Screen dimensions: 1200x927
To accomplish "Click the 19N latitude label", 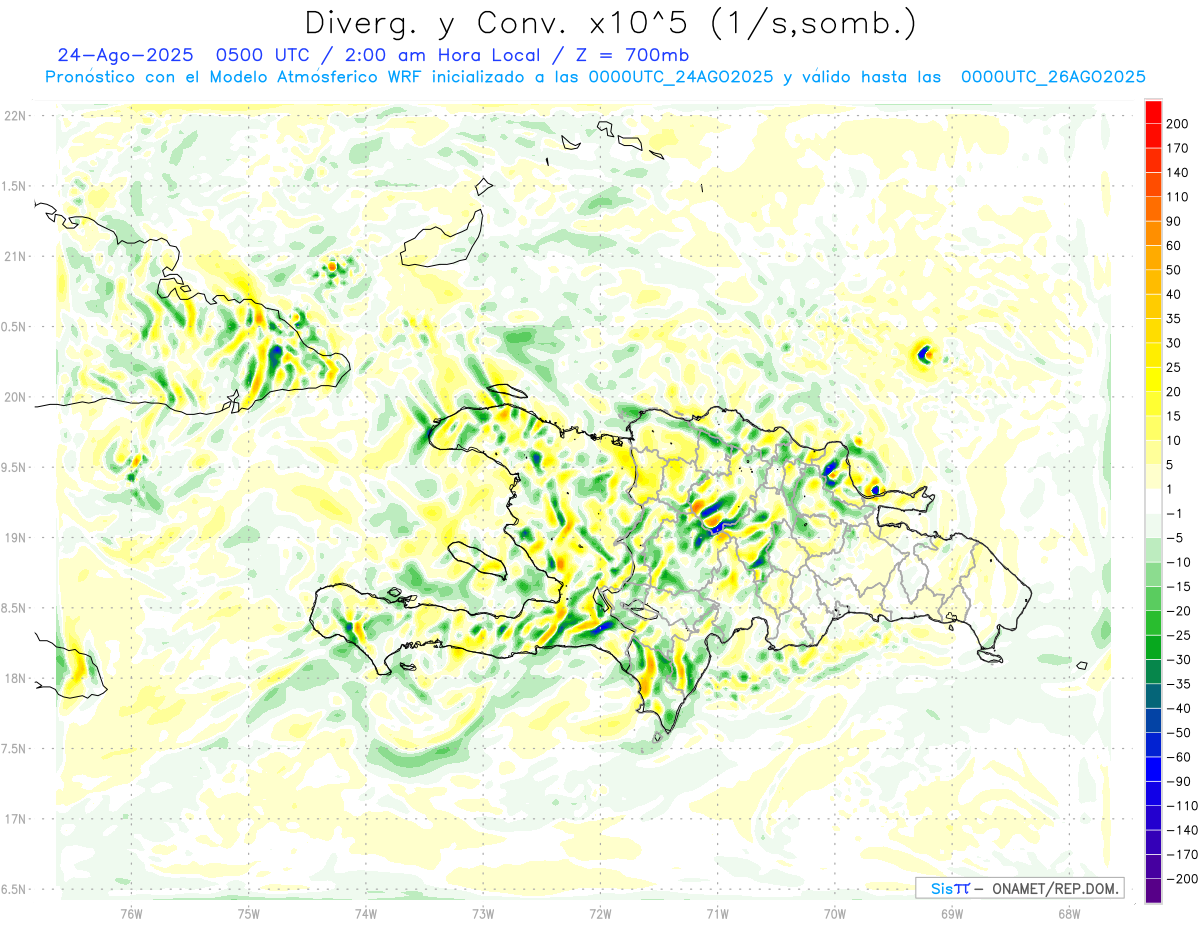I will point(14,538).
